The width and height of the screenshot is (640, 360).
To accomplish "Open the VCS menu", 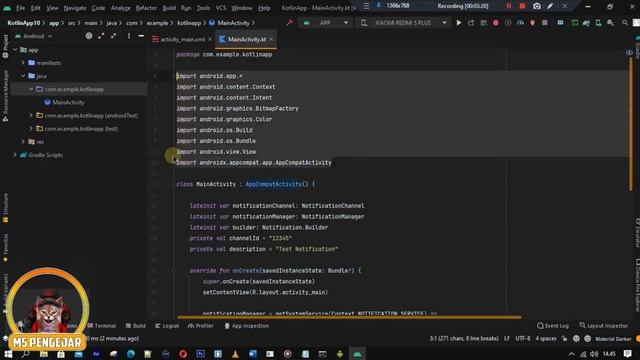I will click(221, 8).
